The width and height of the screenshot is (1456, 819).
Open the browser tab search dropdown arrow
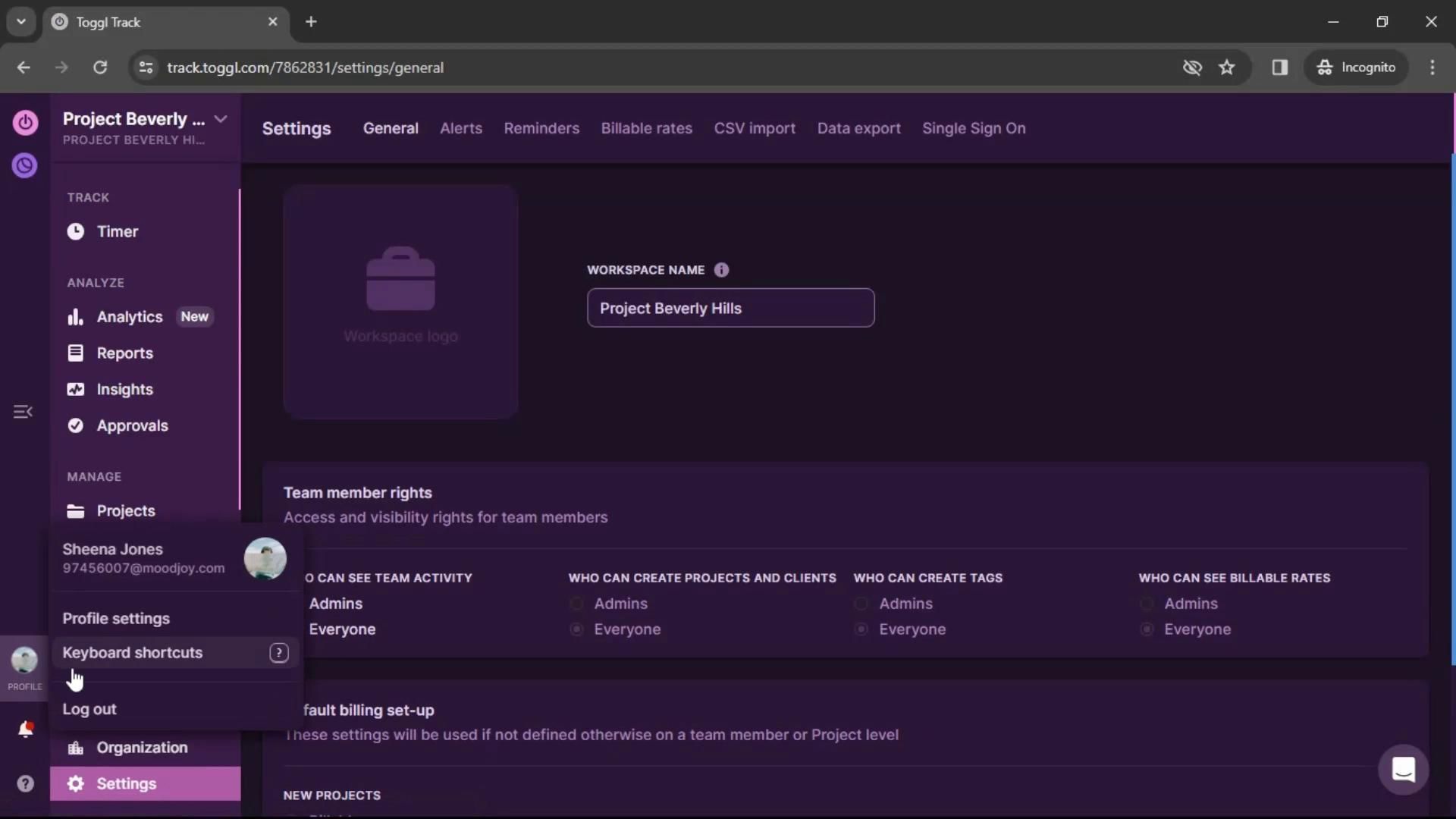(x=21, y=22)
